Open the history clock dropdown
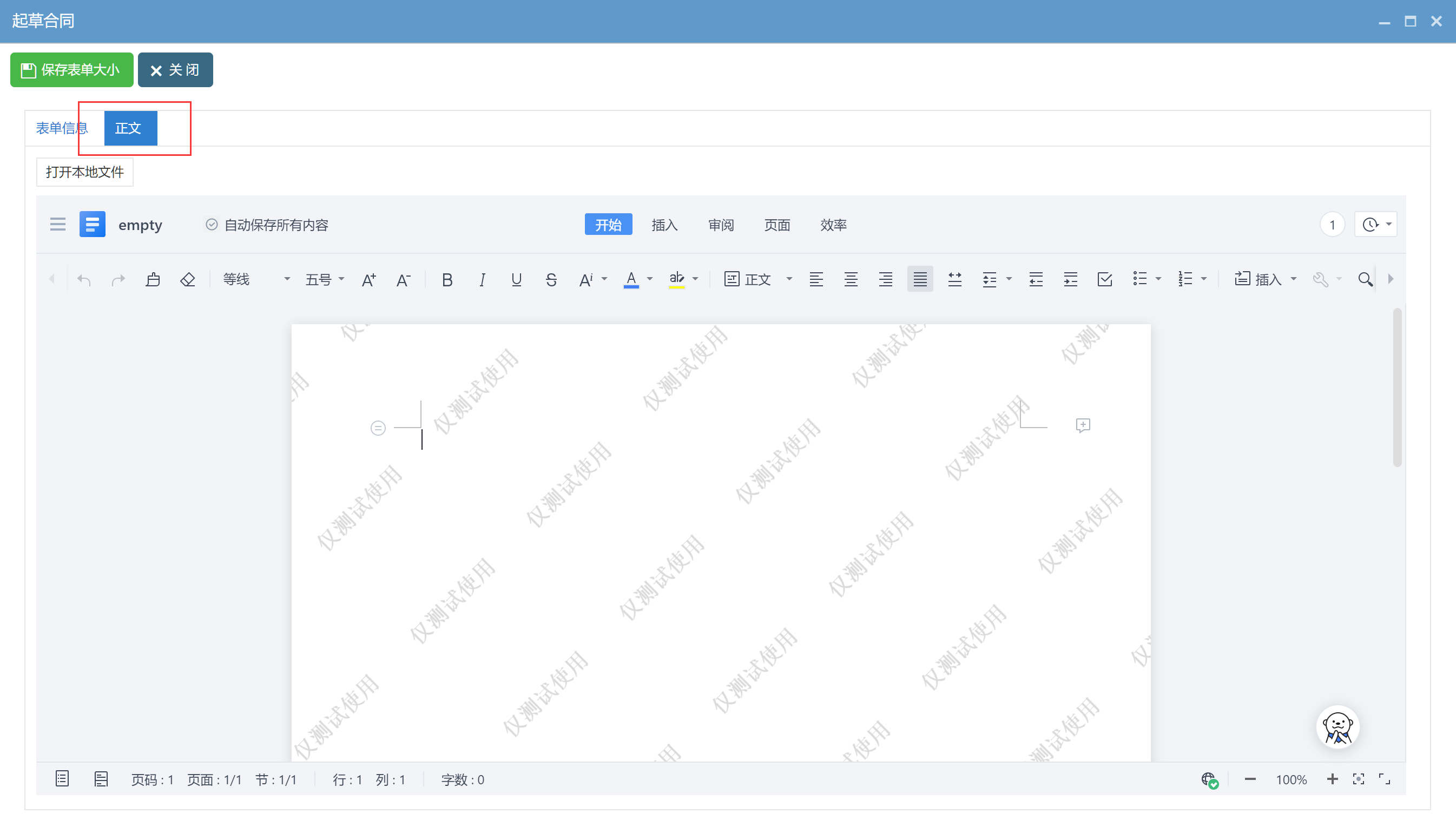Screen dimensions: 1456x833 click(x=1376, y=224)
